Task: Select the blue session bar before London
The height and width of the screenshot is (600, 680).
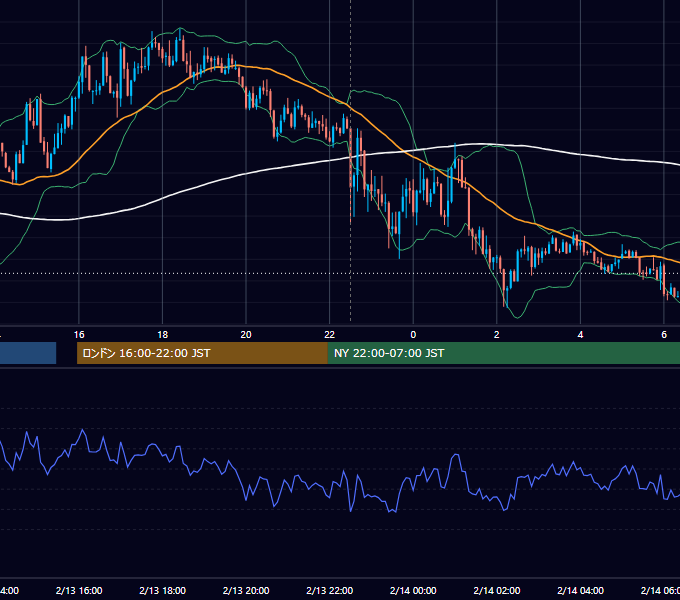Action: [x=28, y=353]
